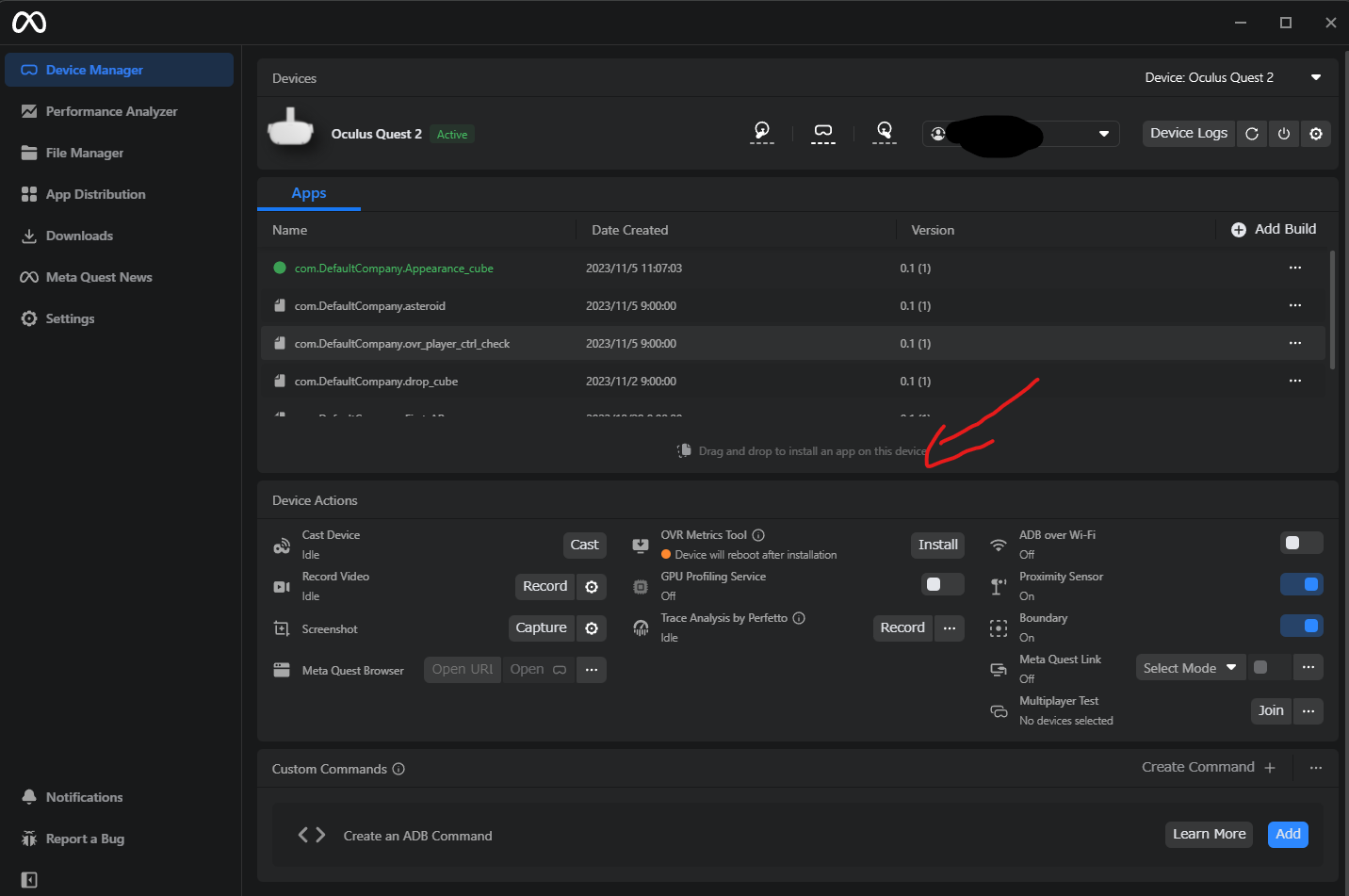Click the Capture screenshot button

coord(541,627)
